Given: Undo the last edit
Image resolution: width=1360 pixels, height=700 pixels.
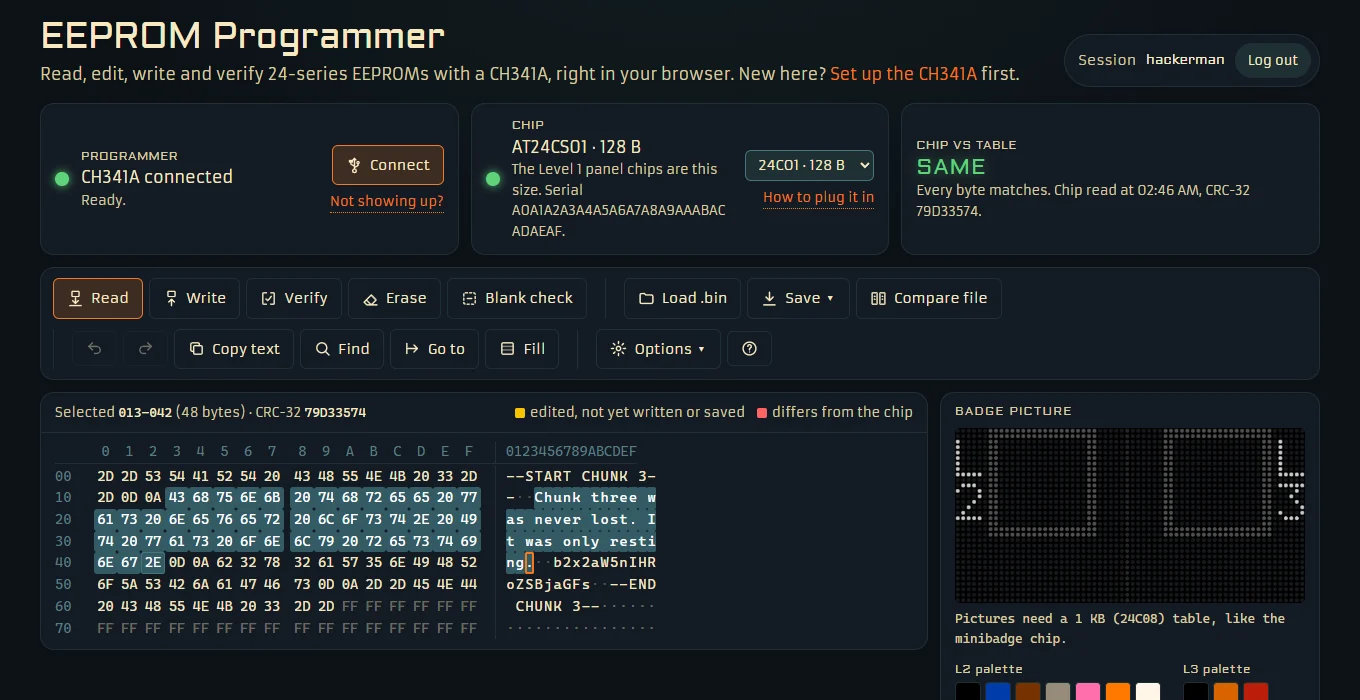Looking at the screenshot, I should point(95,349).
